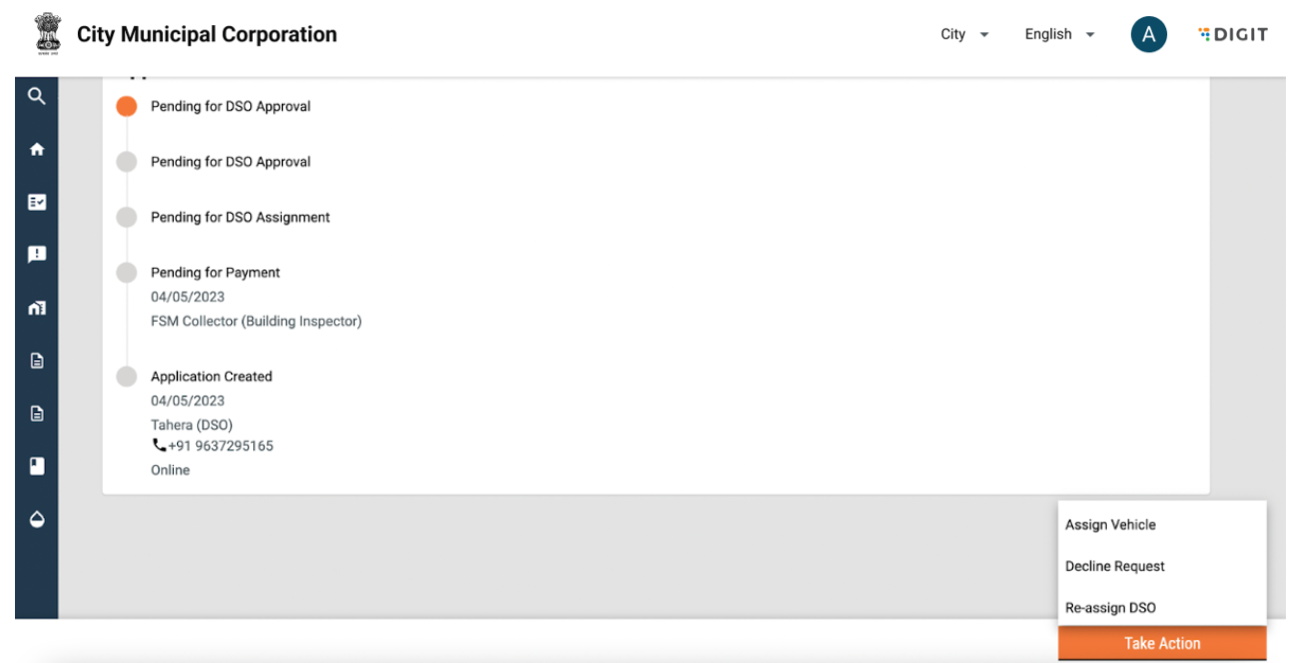
Task: Open the checklist icon in the sidebar
Action: [x=37, y=202]
